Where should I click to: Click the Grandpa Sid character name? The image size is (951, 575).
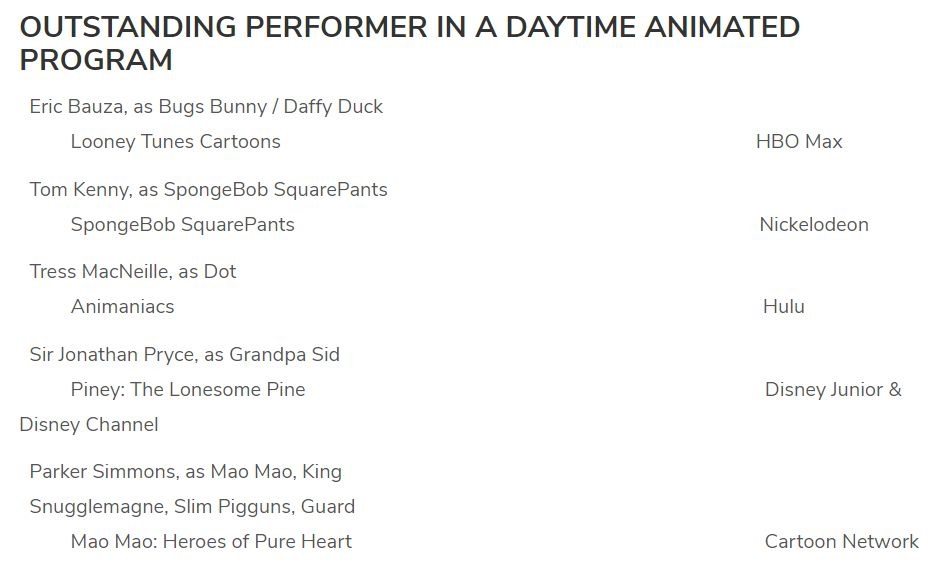pos(285,355)
